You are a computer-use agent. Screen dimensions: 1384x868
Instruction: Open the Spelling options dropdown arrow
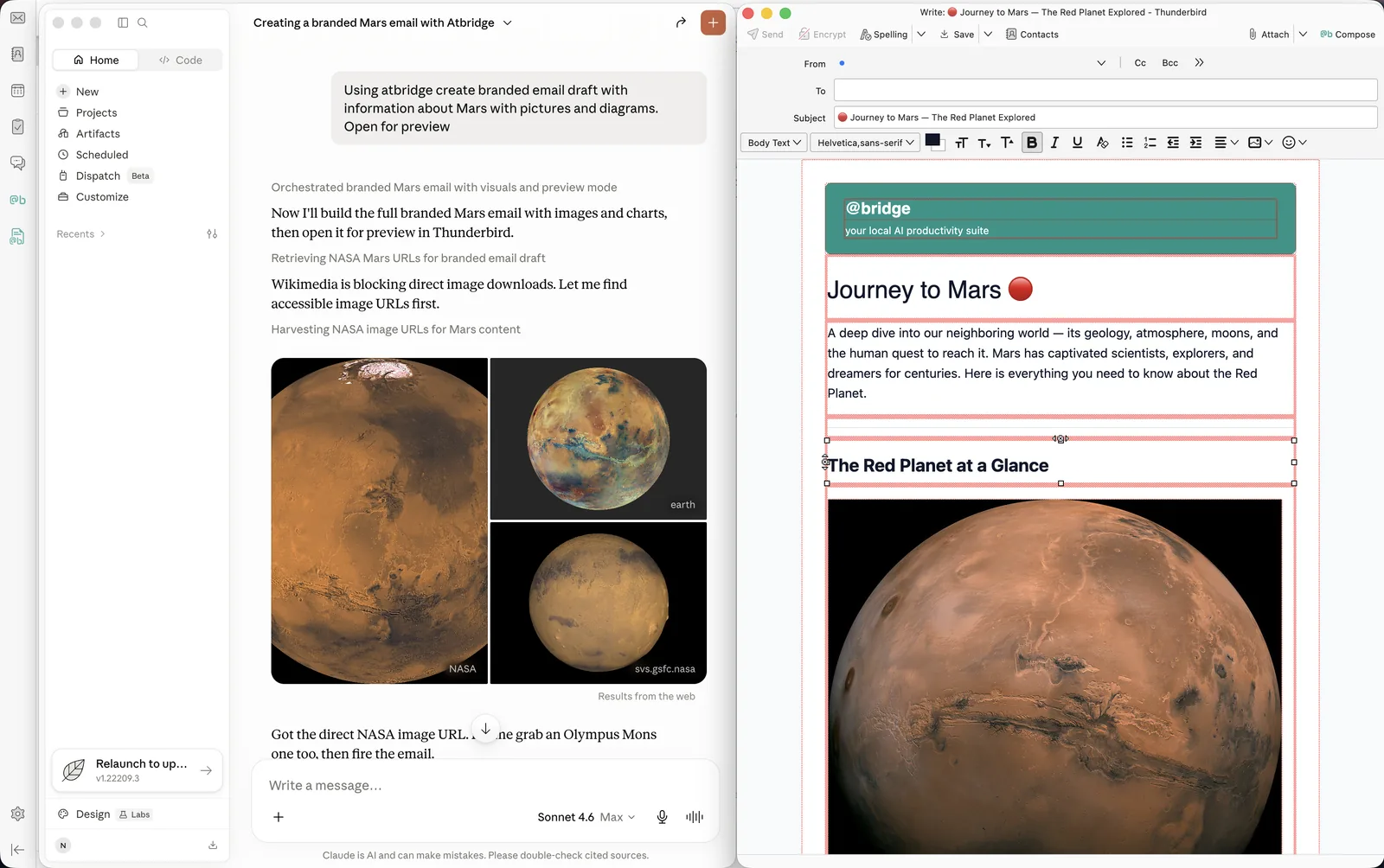[921, 35]
